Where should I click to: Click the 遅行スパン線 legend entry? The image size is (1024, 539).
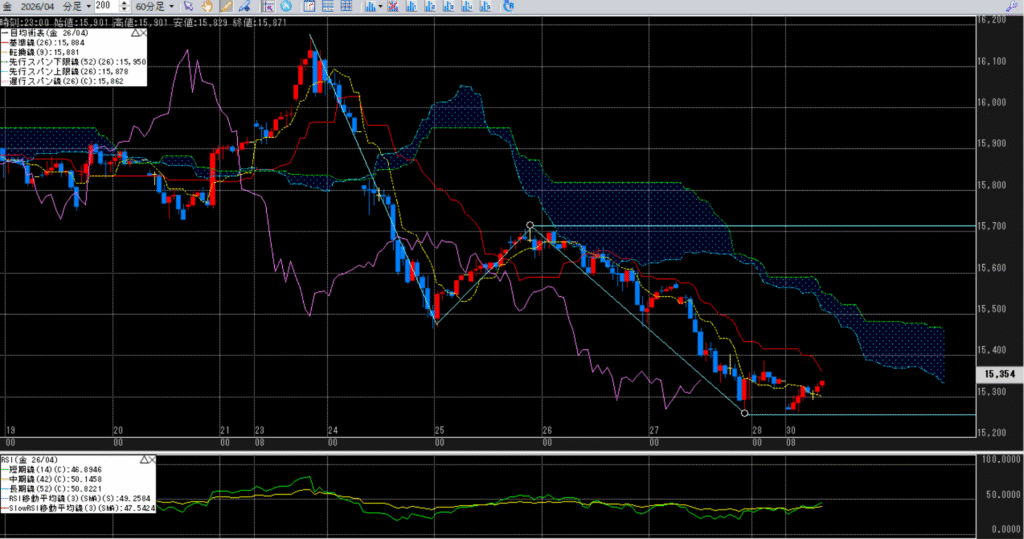click(x=63, y=82)
